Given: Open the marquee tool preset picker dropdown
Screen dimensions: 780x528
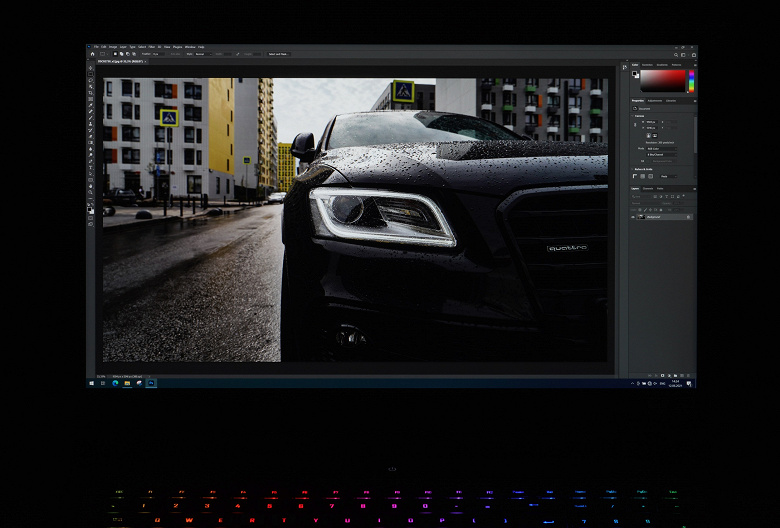Looking at the screenshot, I should click(x=107, y=54).
